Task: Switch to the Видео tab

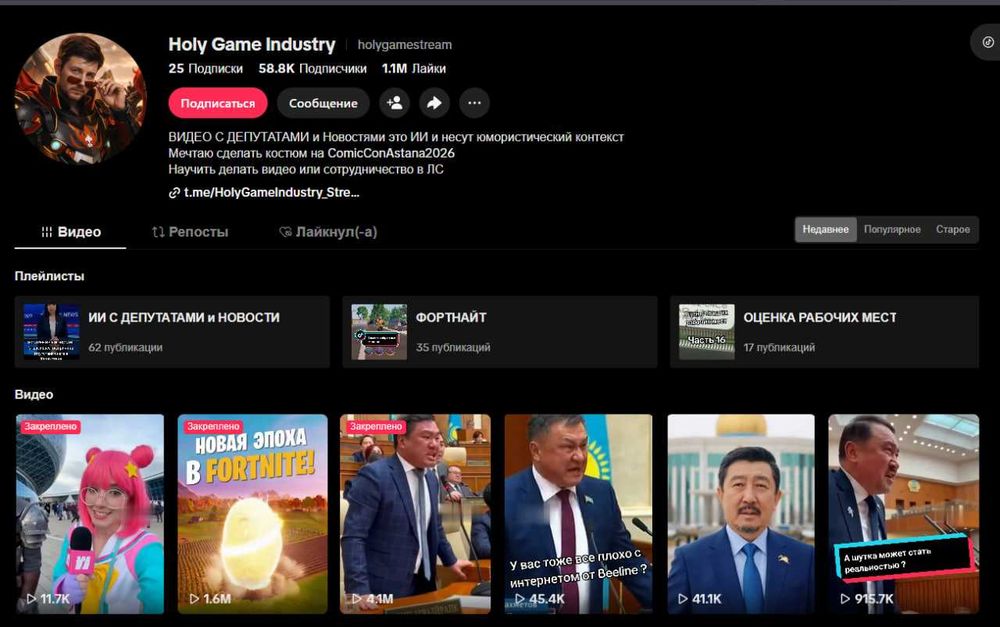Action: 71,232
